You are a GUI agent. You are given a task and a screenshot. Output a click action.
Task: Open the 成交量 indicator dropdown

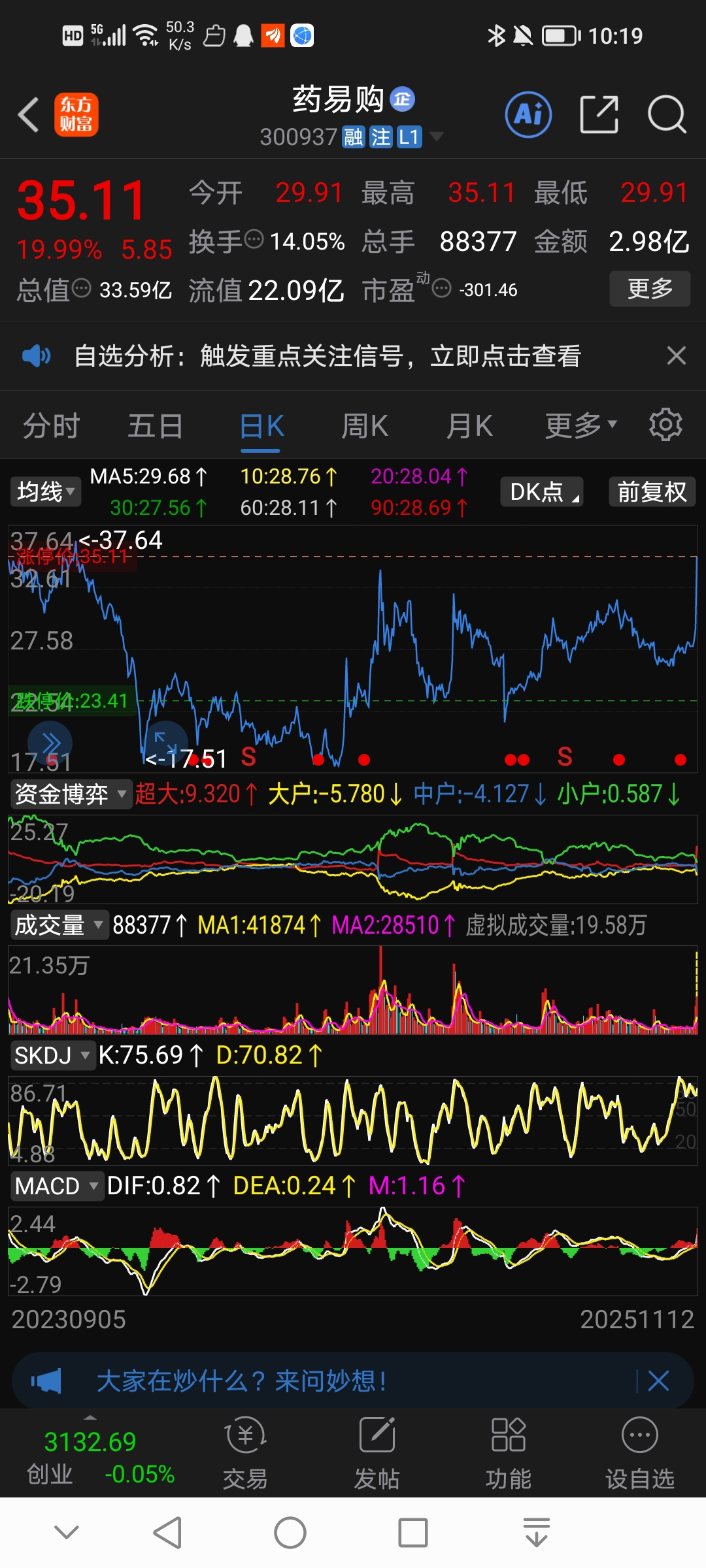pos(59,924)
